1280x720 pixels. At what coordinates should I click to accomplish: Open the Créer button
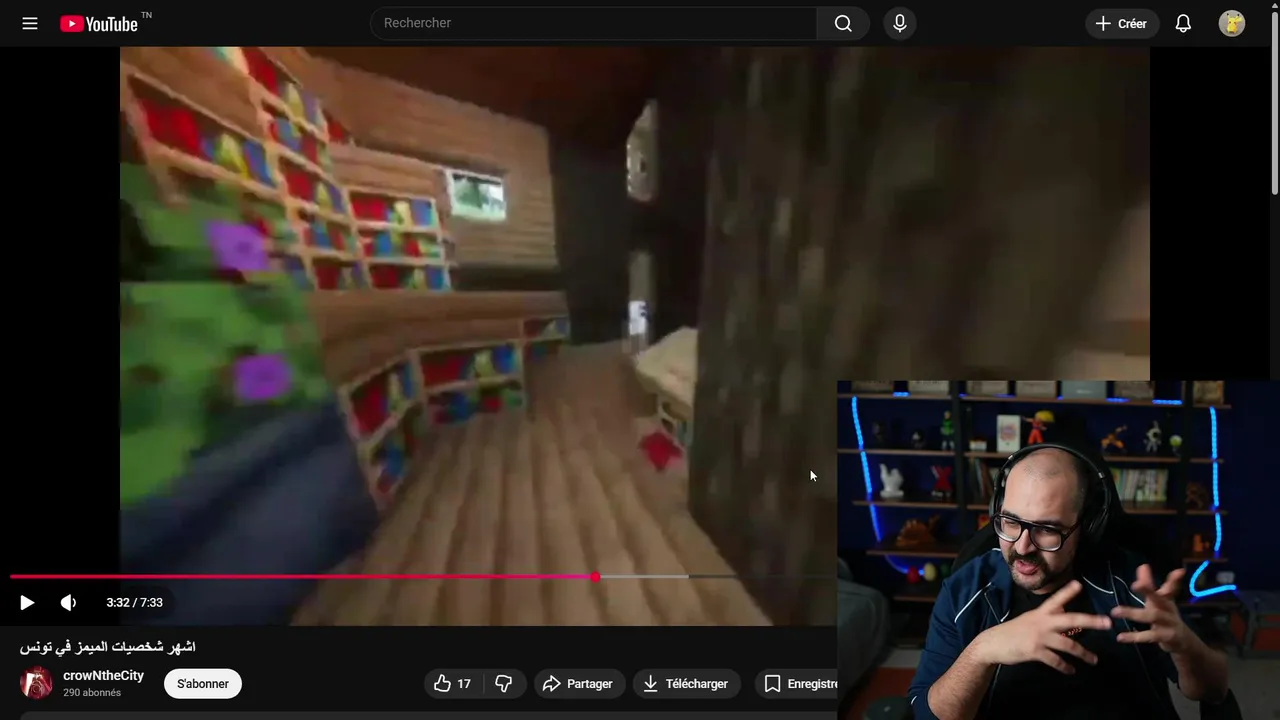click(1122, 23)
